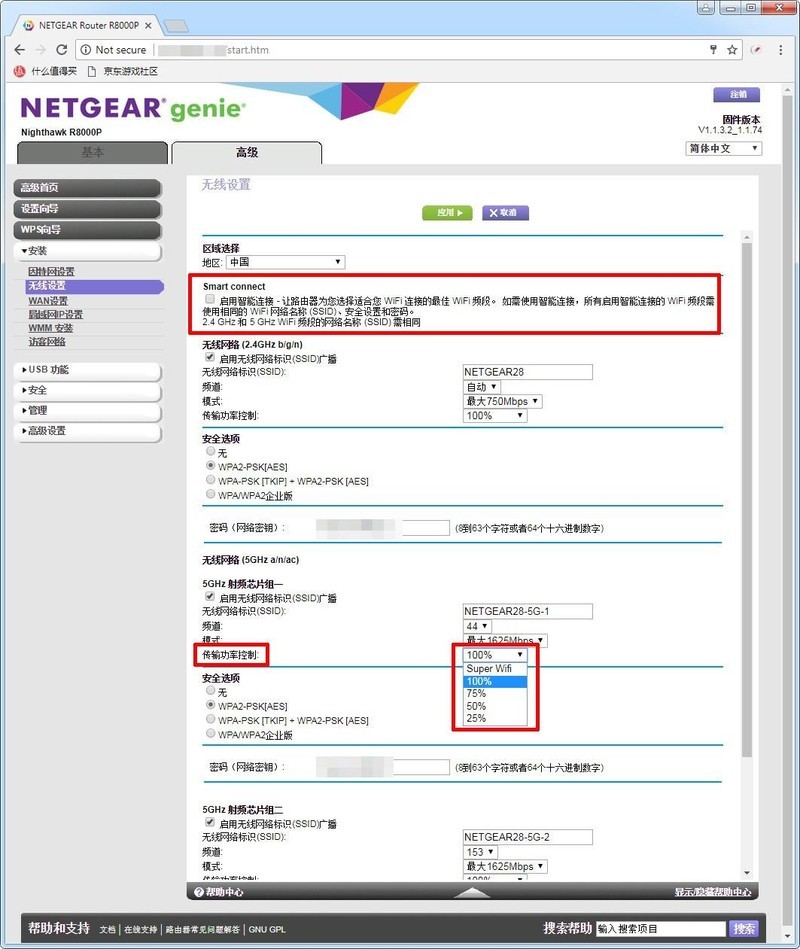
Task: Choose 75% in the power list
Action: click(x=496, y=694)
